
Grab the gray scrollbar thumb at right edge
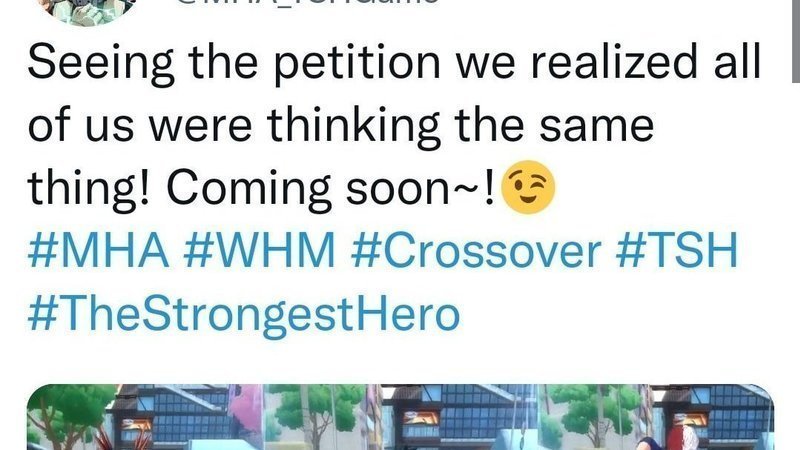click(796, 41)
